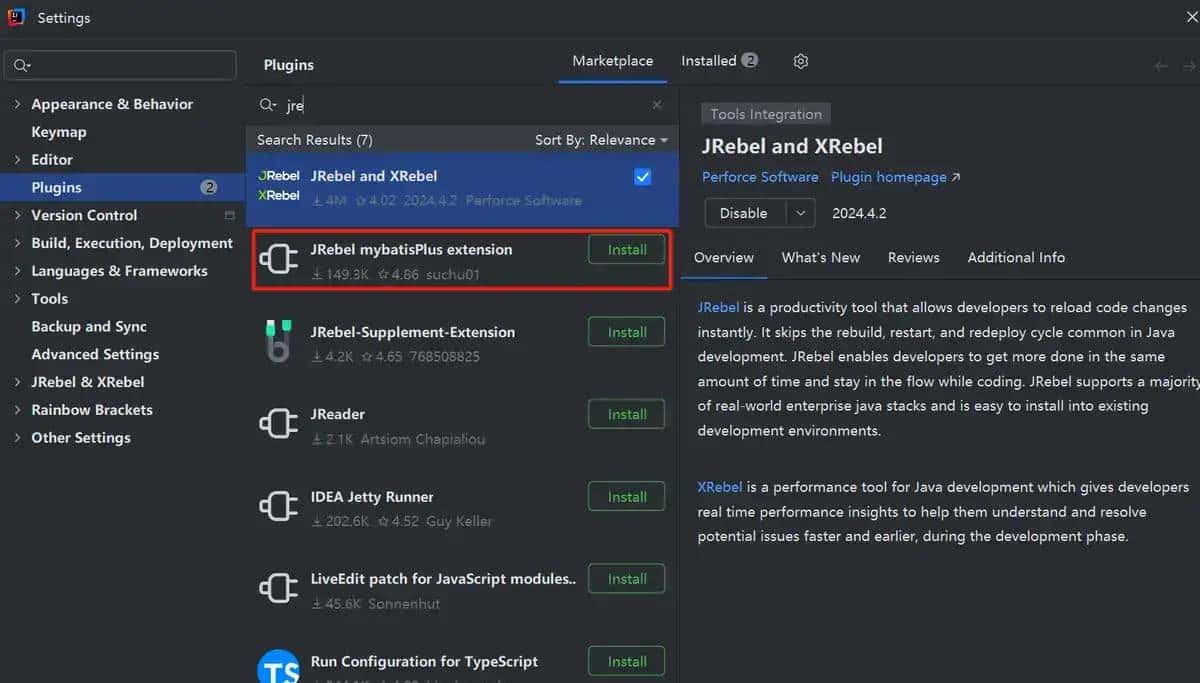Viewport: 1200px width, 683px height.
Task: Click the Run Configuration for TypeScript icon
Action: pos(279,667)
